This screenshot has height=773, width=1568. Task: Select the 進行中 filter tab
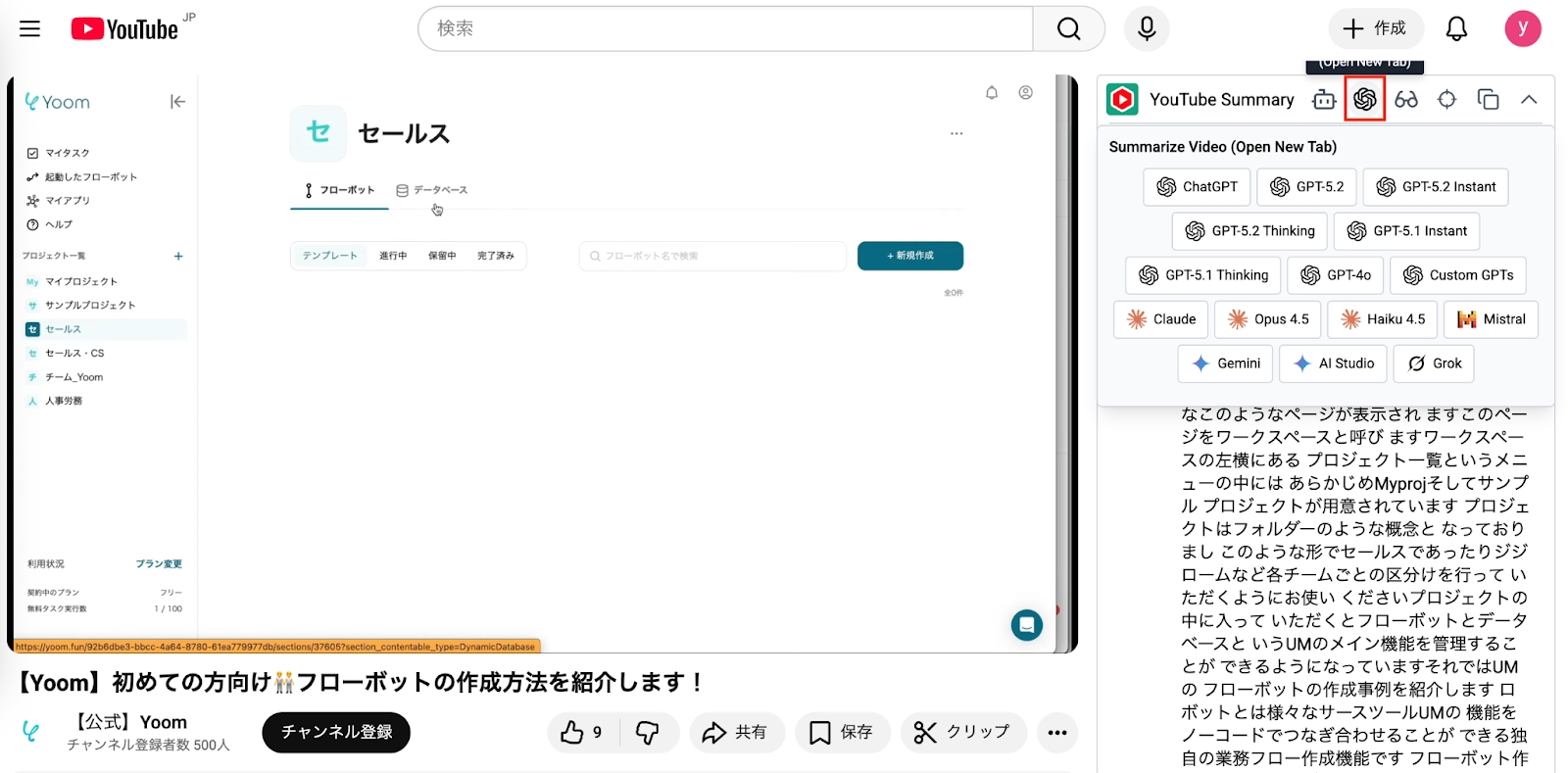coord(393,256)
